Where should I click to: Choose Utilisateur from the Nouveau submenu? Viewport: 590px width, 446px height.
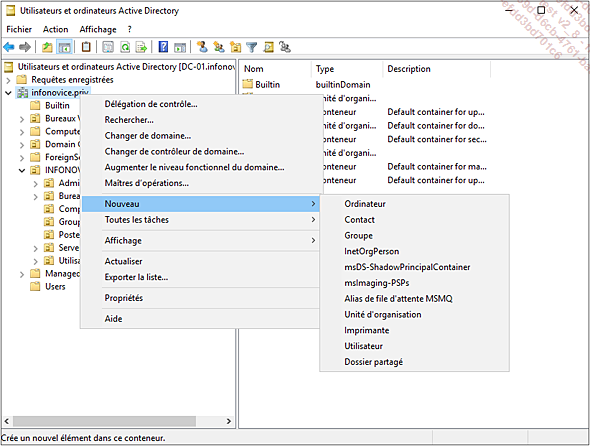[x=363, y=346]
